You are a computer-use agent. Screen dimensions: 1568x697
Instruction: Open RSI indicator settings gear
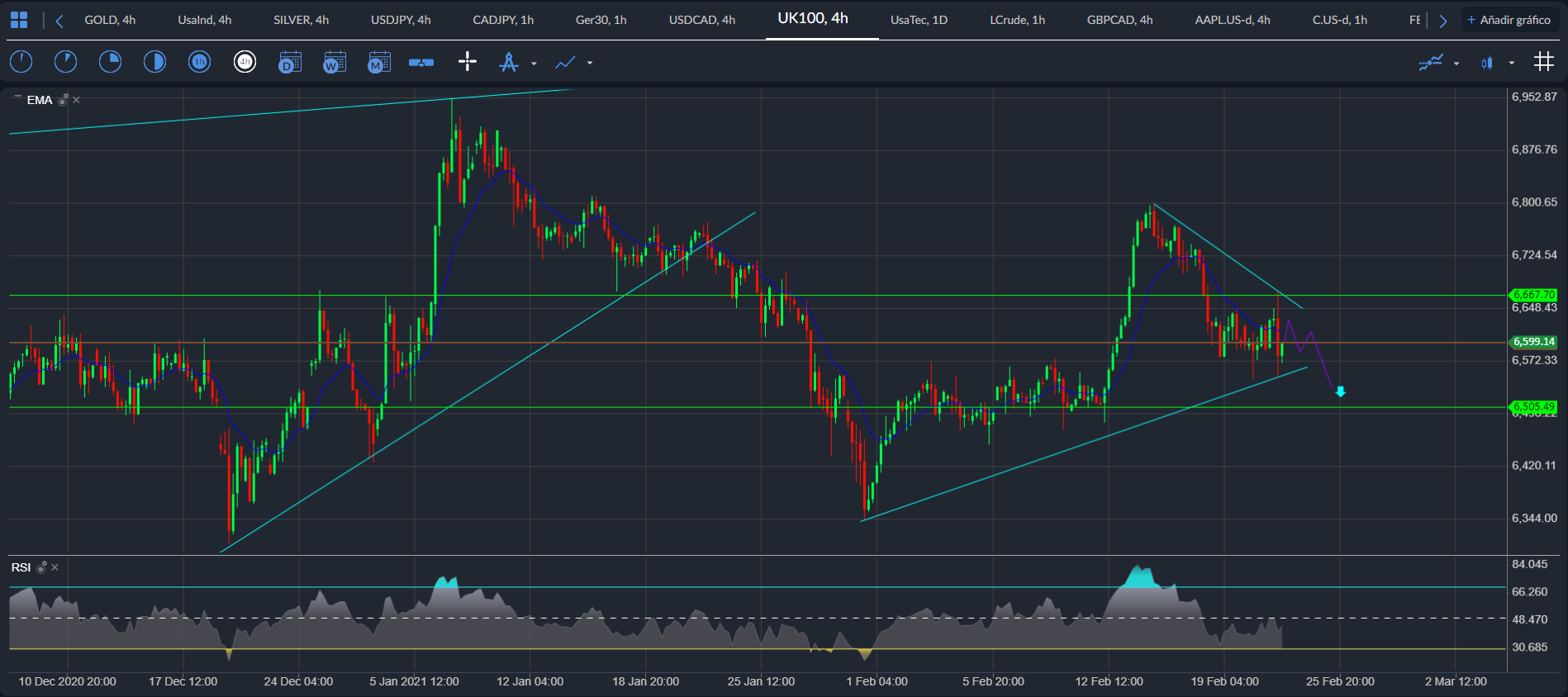(41, 567)
